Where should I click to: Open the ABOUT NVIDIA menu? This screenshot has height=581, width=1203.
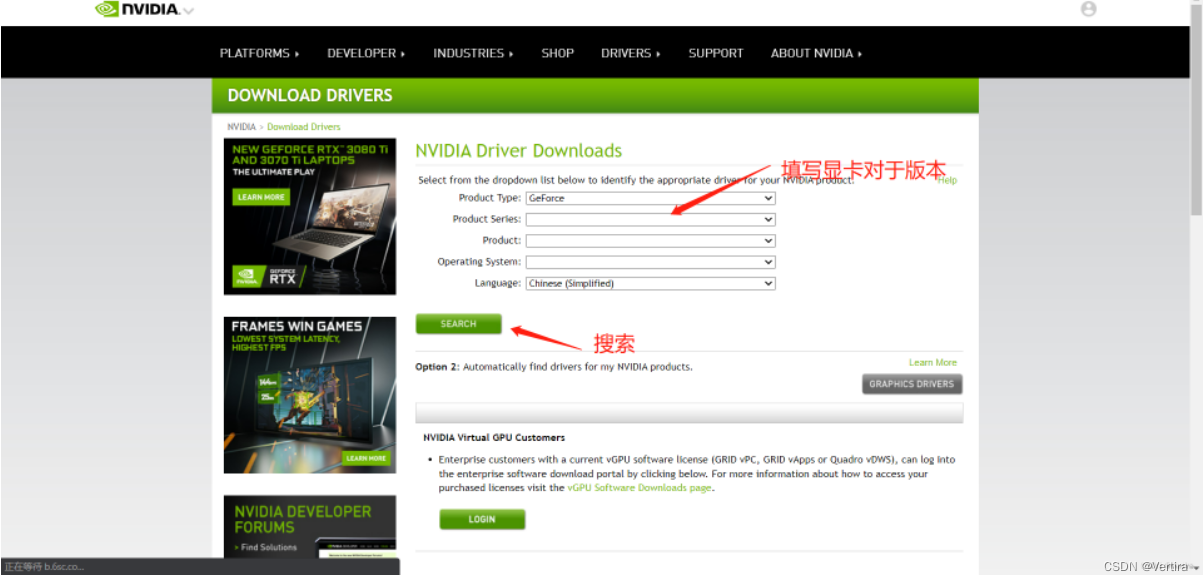coord(816,53)
